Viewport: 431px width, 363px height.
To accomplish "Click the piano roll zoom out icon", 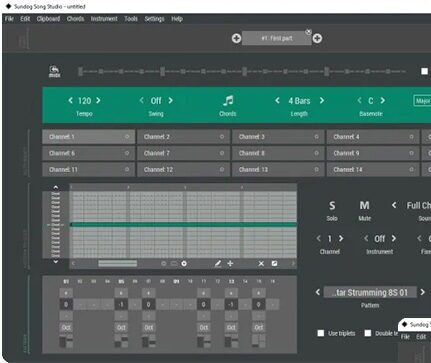I will click(x=163, y=264).
